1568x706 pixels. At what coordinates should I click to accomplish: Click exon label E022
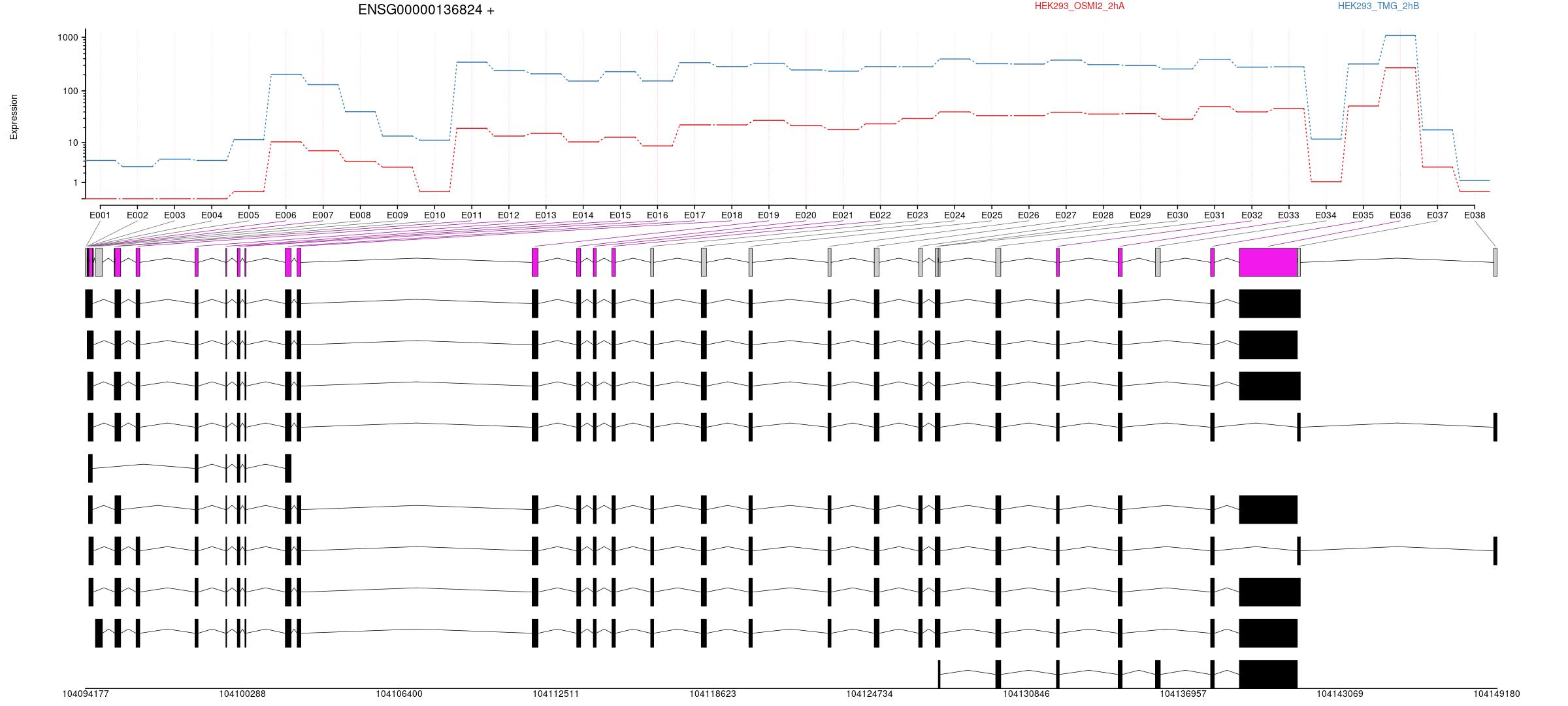tap(880, 215)
